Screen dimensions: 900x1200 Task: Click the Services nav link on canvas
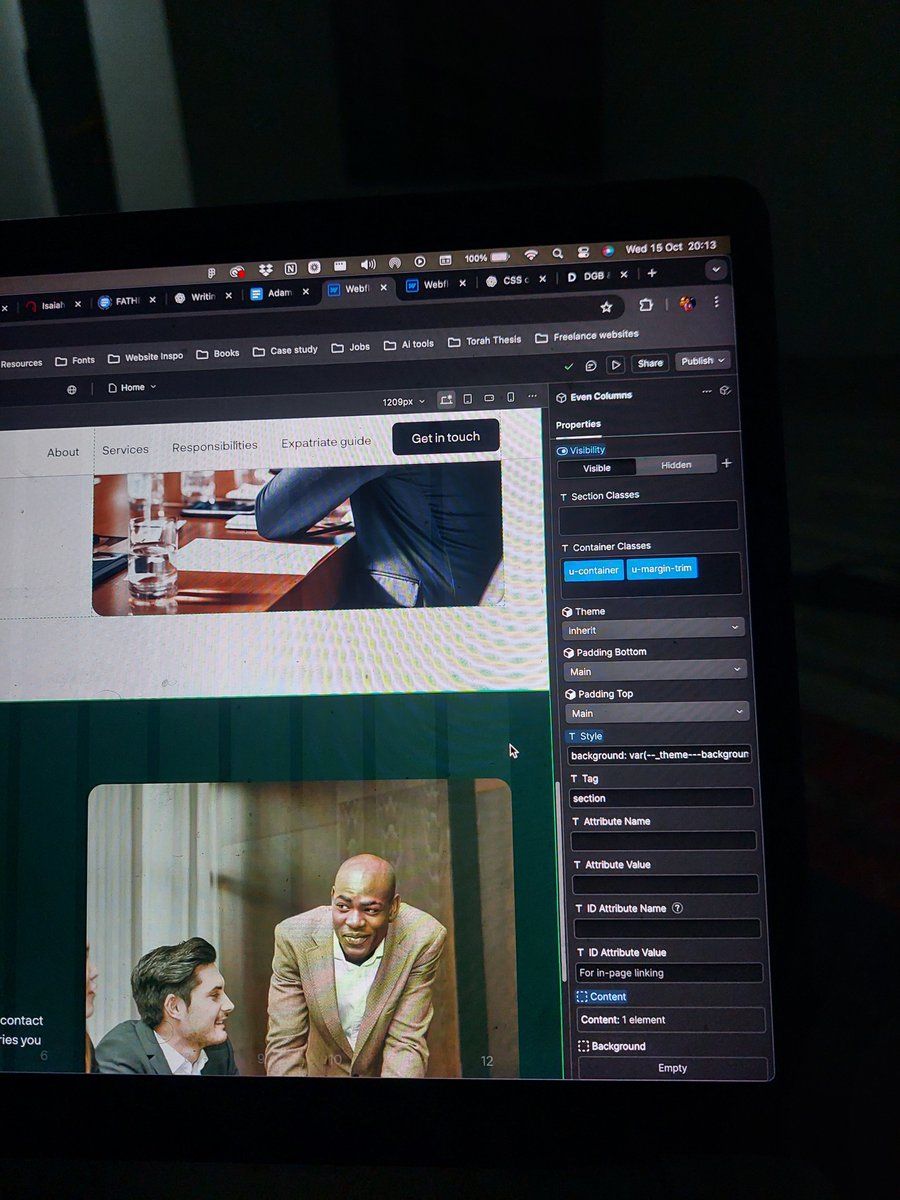[125, 449]
